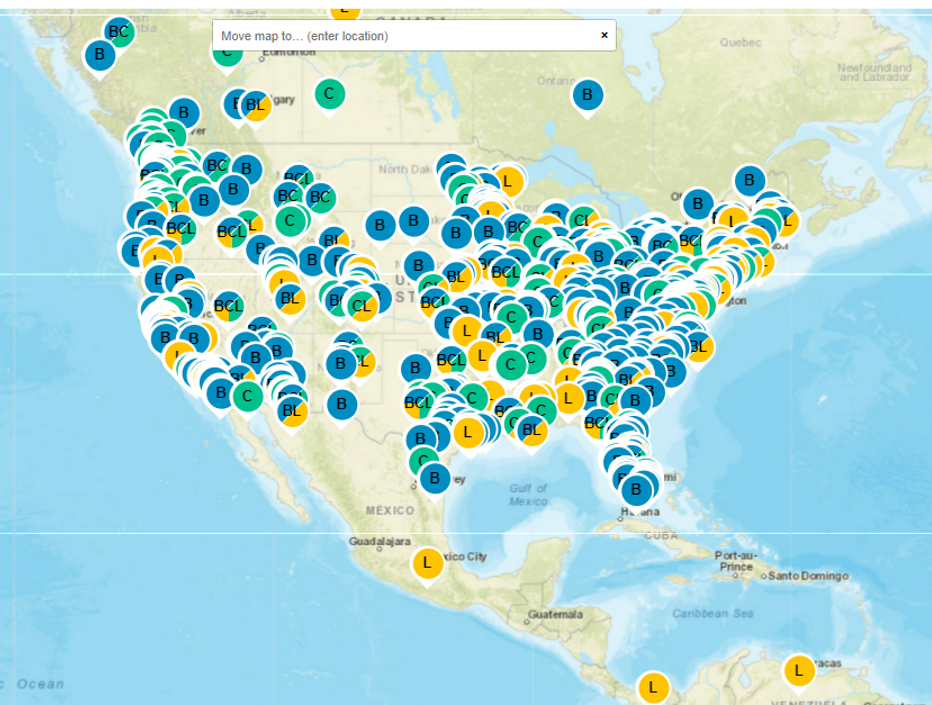Open the green C marker near Baja California
Screen dimensions: 932x705
pos(246,396)
